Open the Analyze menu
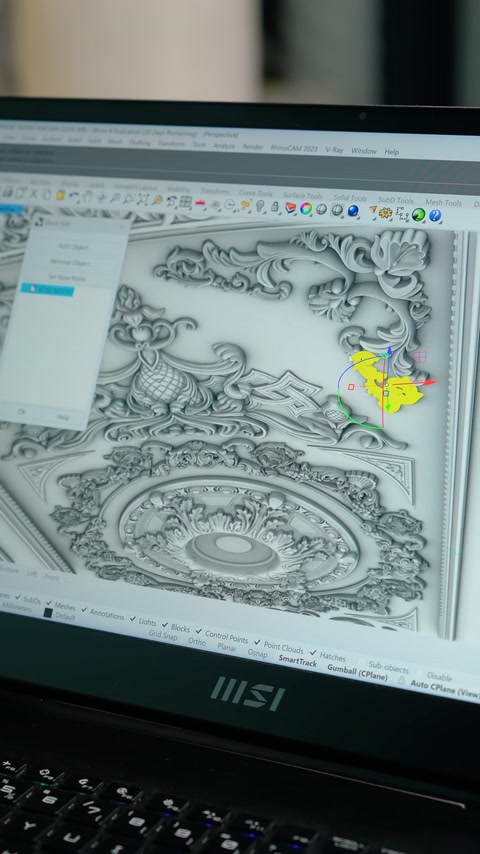 click(x=224, y=146)
